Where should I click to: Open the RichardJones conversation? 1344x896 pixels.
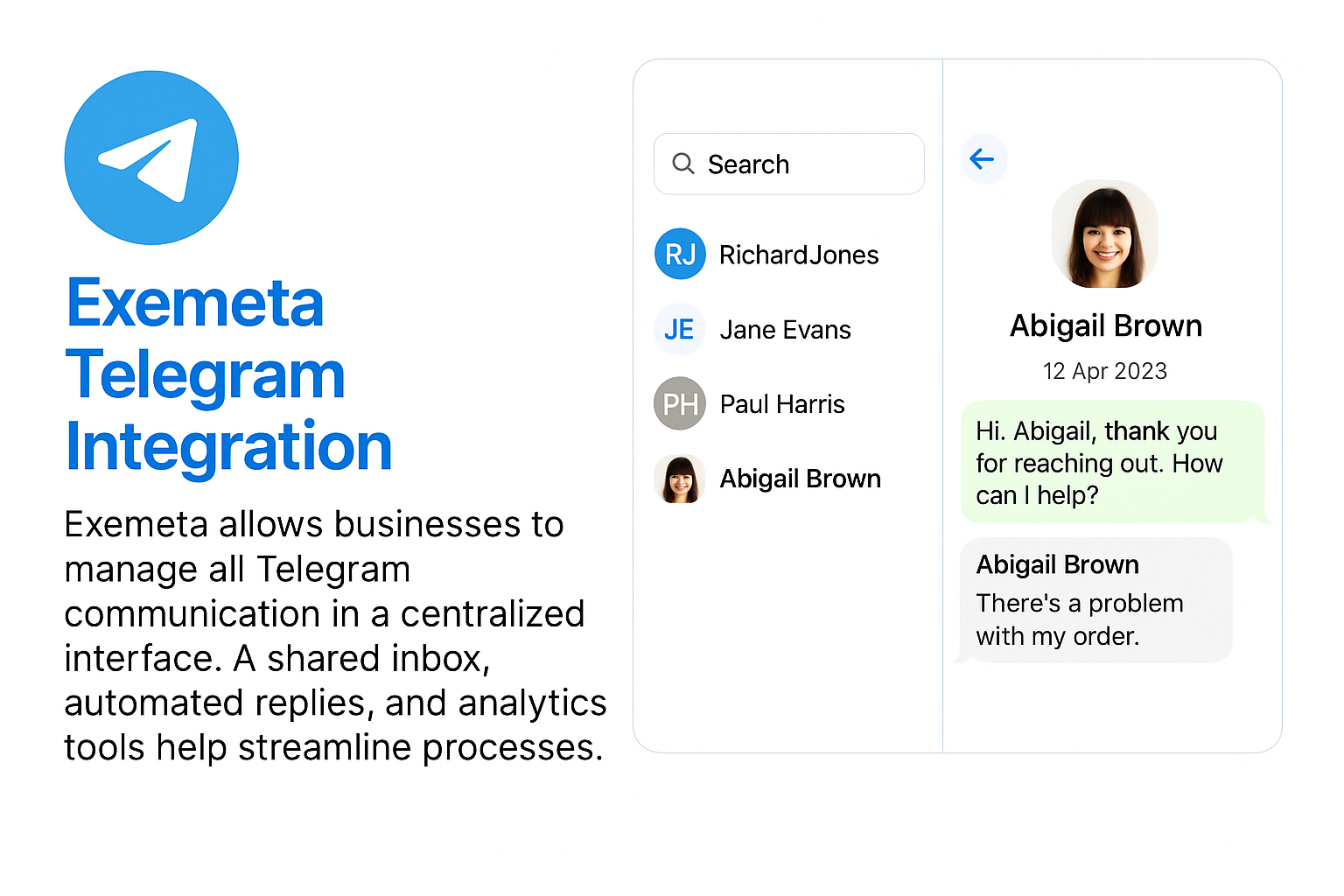766,254
